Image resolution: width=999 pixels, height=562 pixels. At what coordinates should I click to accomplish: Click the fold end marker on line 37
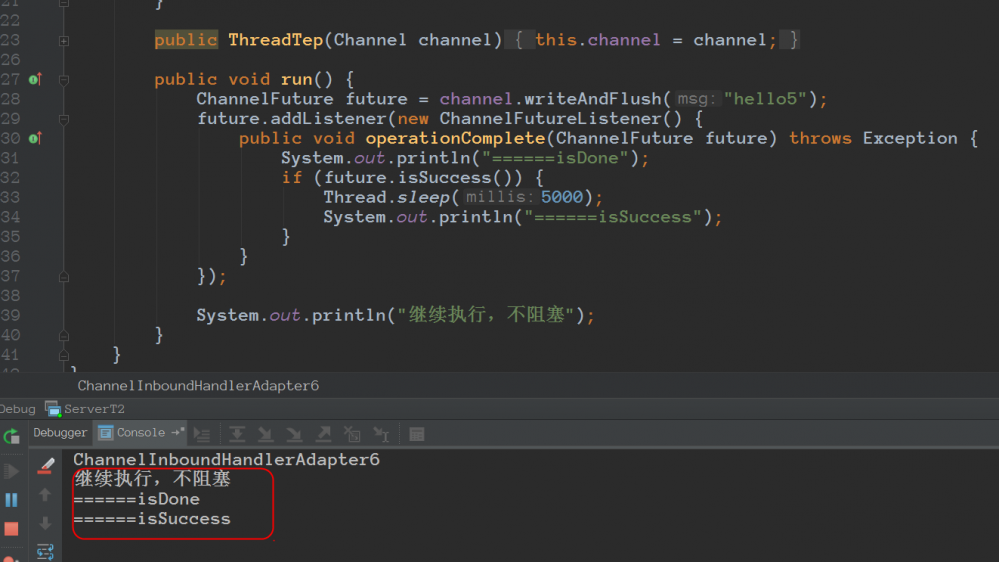click(x=64, y=277)
